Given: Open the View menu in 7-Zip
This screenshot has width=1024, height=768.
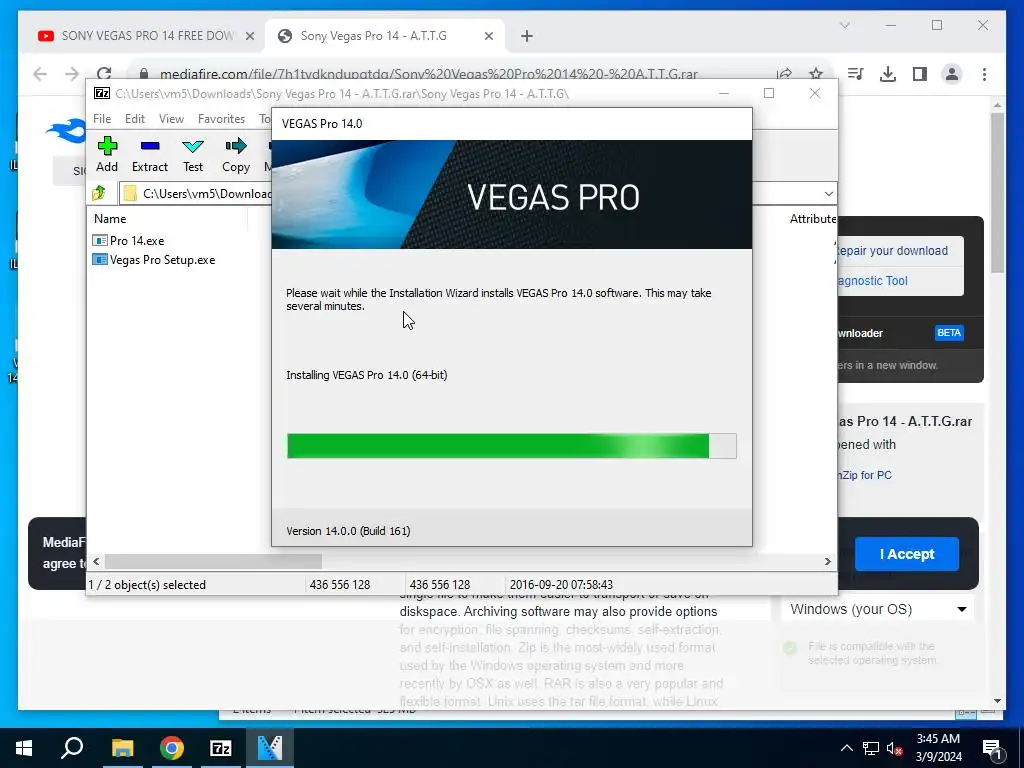Looking at the screenshot, I should (x=171, y=119).
